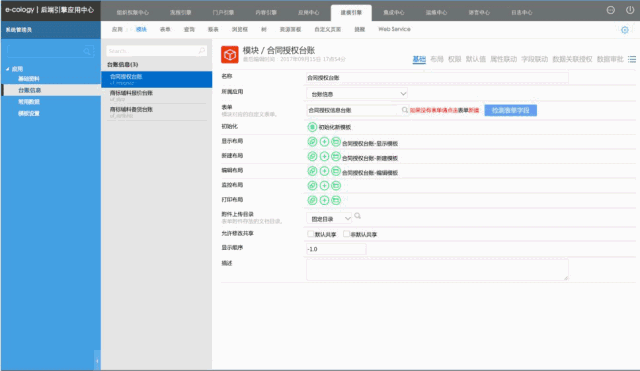Open the 固定目录 dropdown
The height and width of the screenshot is (371, 640).
click(329, 219)
